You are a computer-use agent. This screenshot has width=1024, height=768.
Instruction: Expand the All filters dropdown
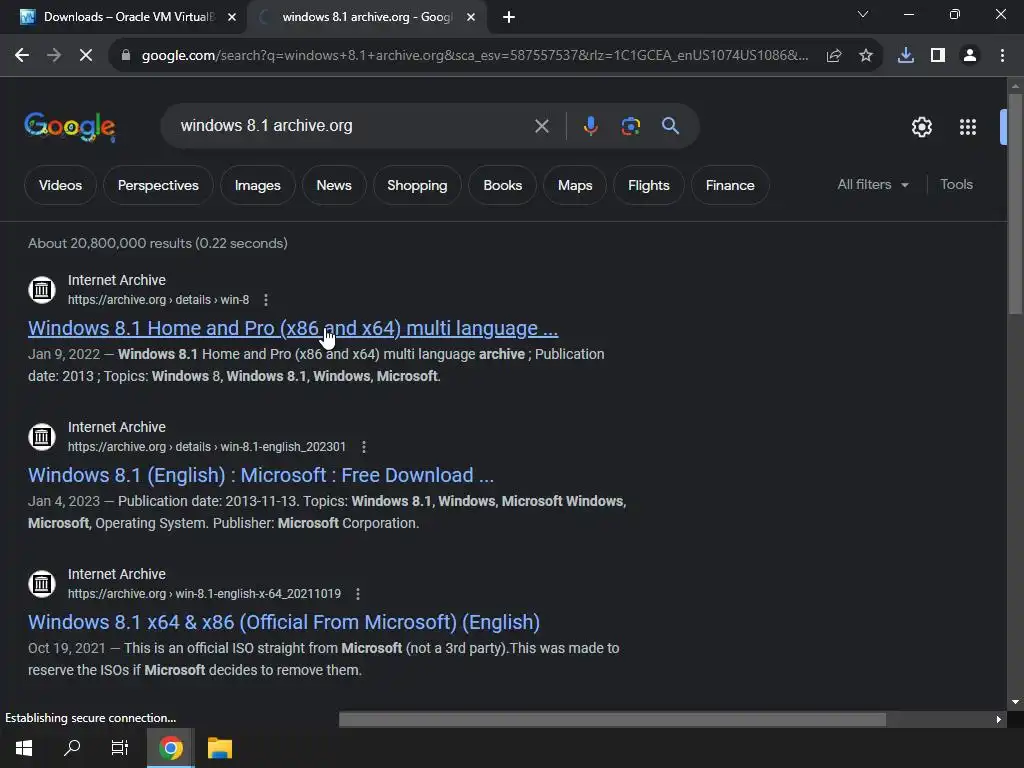pos(872,185)
